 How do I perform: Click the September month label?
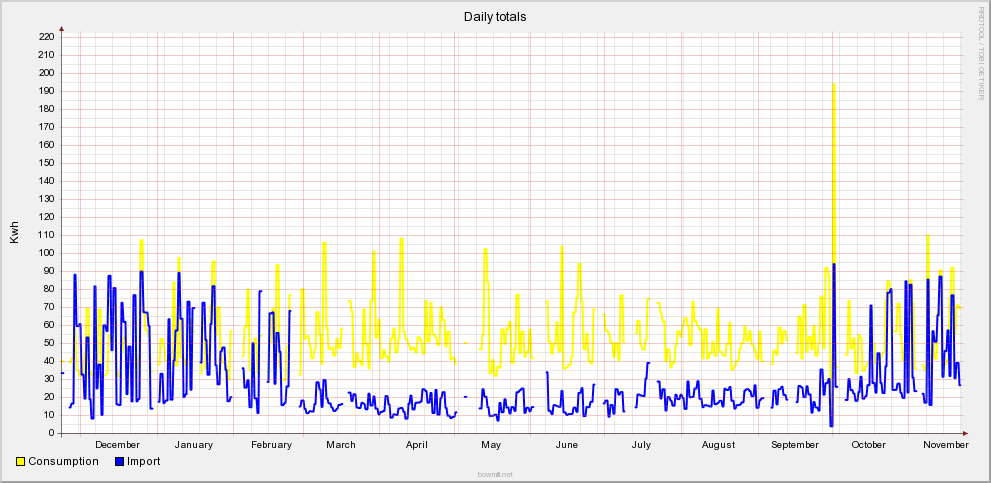click(x=796, y=445)
